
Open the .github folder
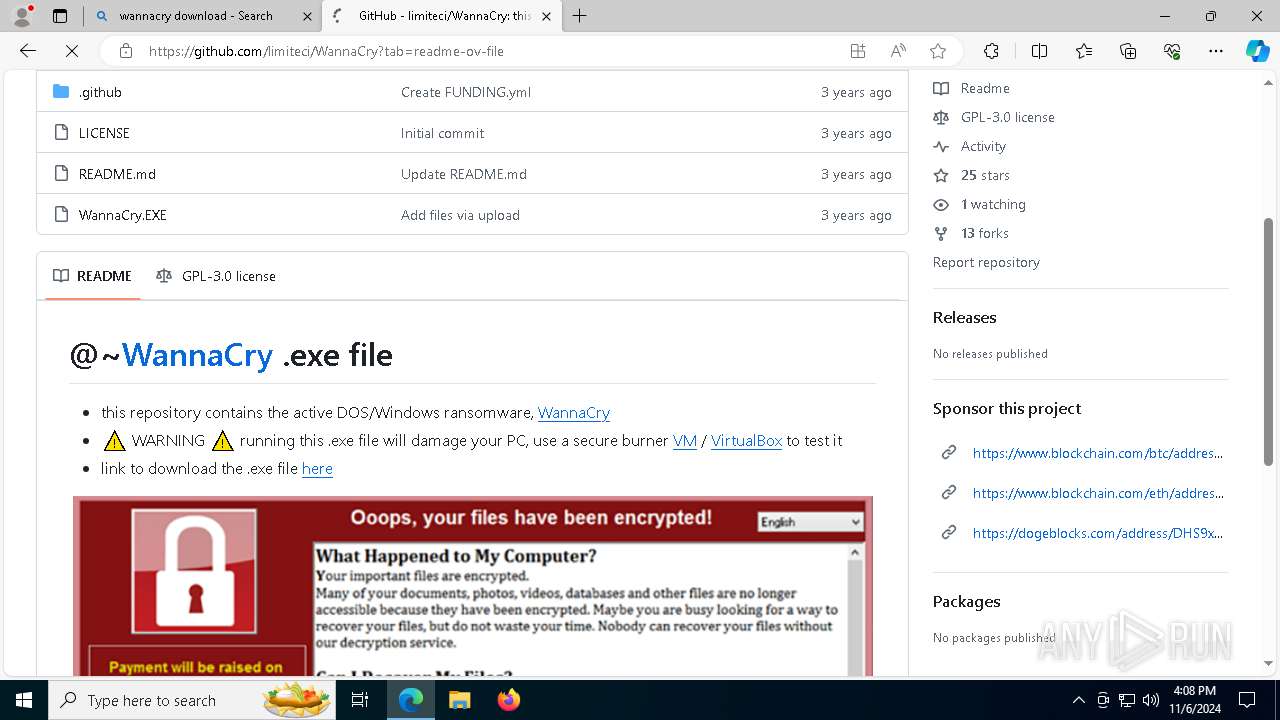click(x=100, y=92)
